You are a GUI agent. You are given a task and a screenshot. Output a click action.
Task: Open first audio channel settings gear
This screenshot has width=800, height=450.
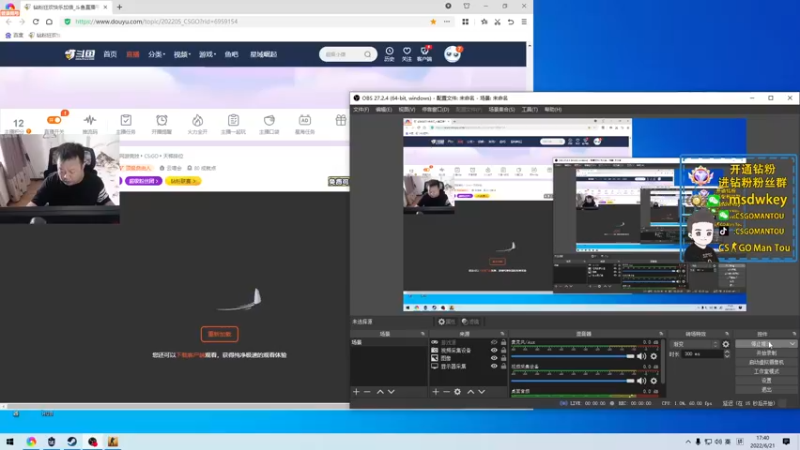(654, 356)
